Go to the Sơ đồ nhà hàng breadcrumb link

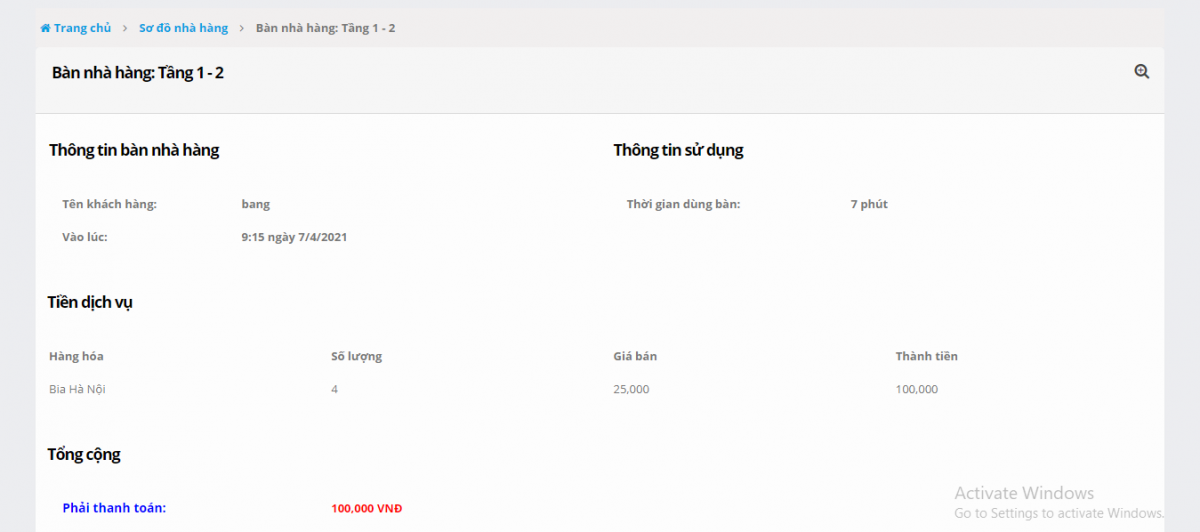[x=183, y=28]
